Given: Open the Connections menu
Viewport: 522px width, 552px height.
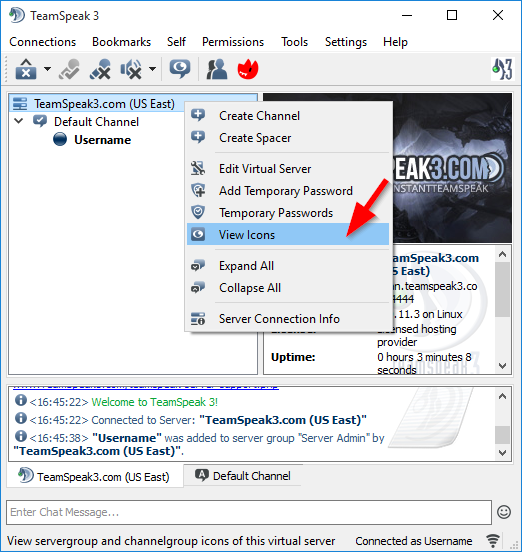Looking at the screenshot, I should click(x=43, y=42).
